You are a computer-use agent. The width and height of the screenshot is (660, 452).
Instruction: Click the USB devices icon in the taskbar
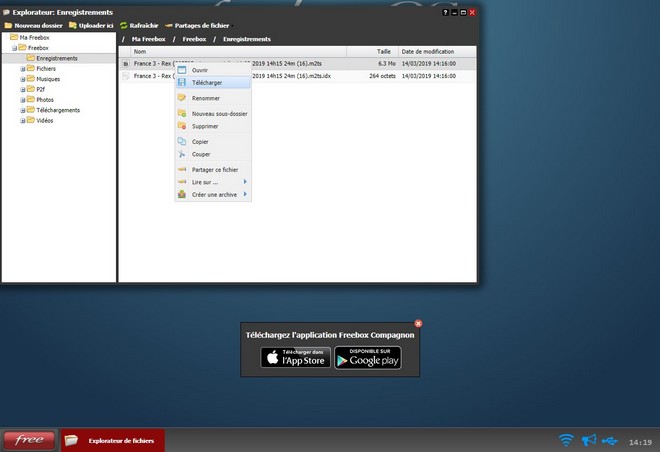(x=611, y=440)
